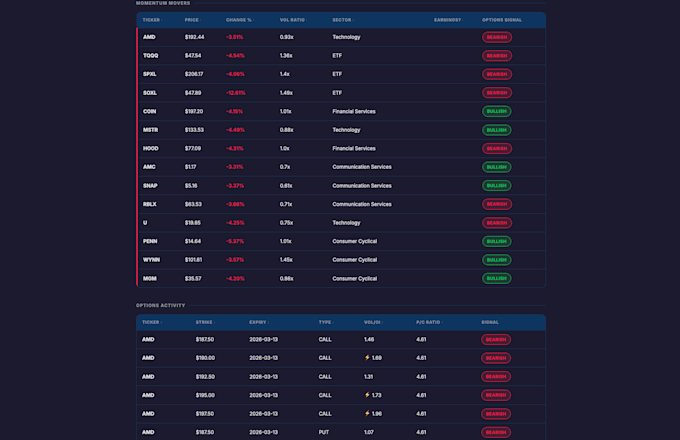Click Consumer Cyclical sector in PENN row

[x=354, y=241]
